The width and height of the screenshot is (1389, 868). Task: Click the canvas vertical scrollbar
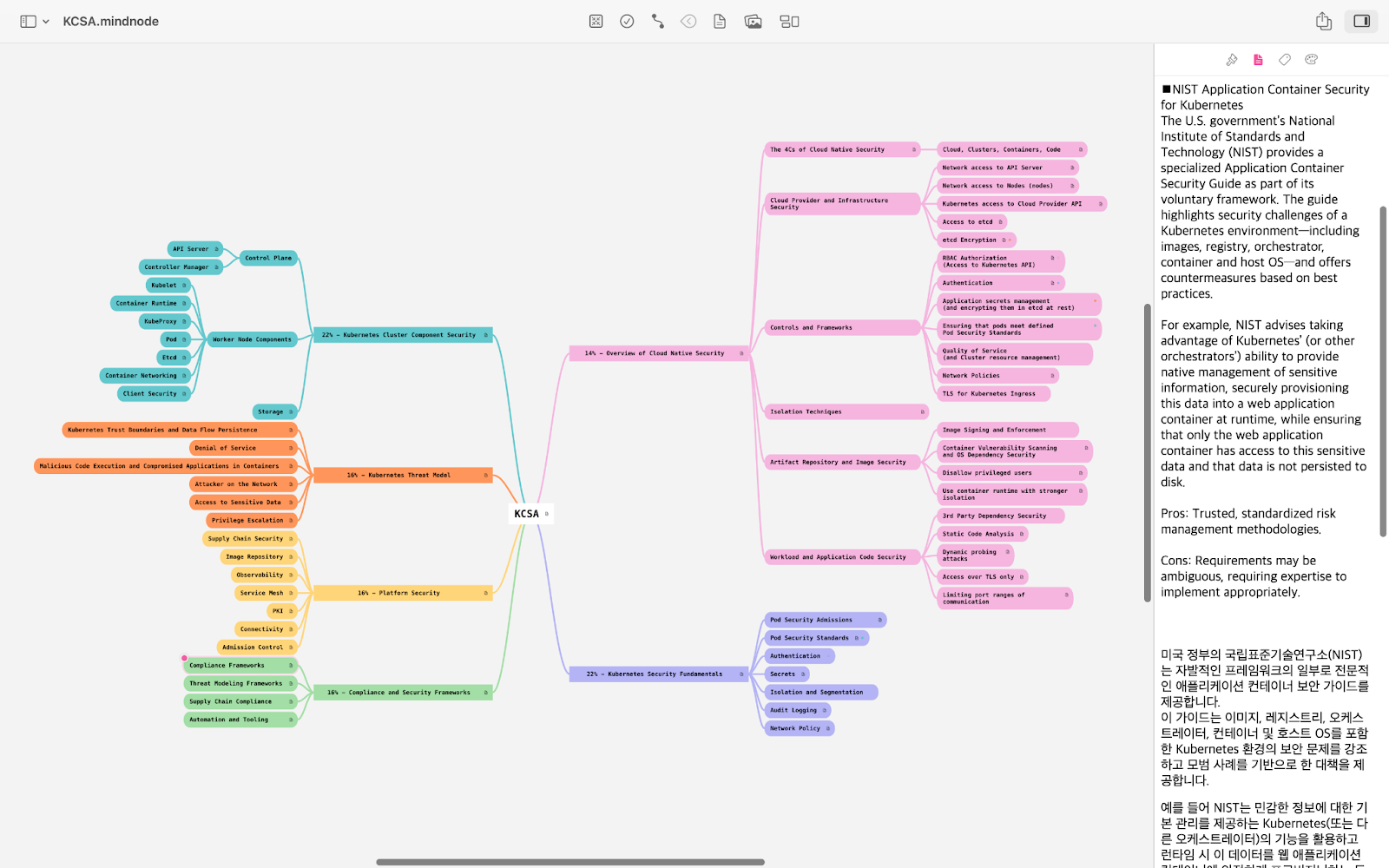tap(1147, 453)
